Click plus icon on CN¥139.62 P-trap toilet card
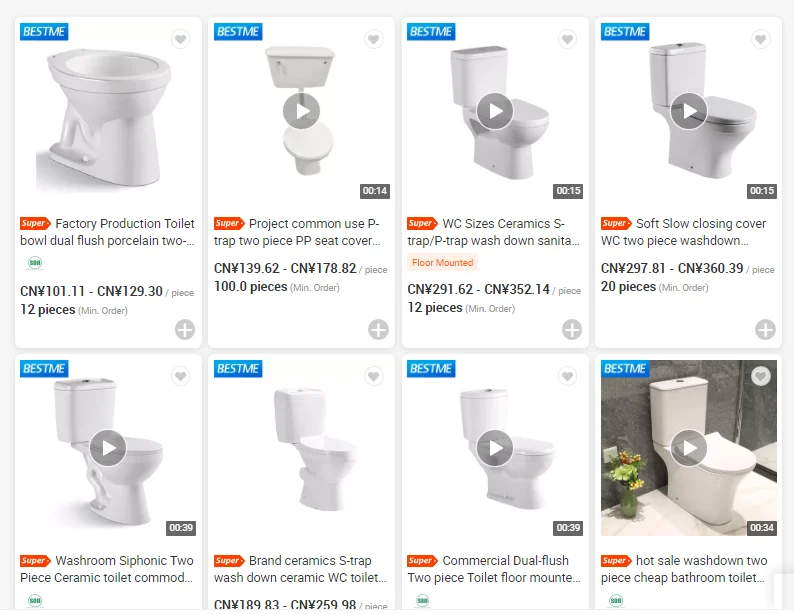The width and height of the screenshot is (794, 614). [378, 330]
